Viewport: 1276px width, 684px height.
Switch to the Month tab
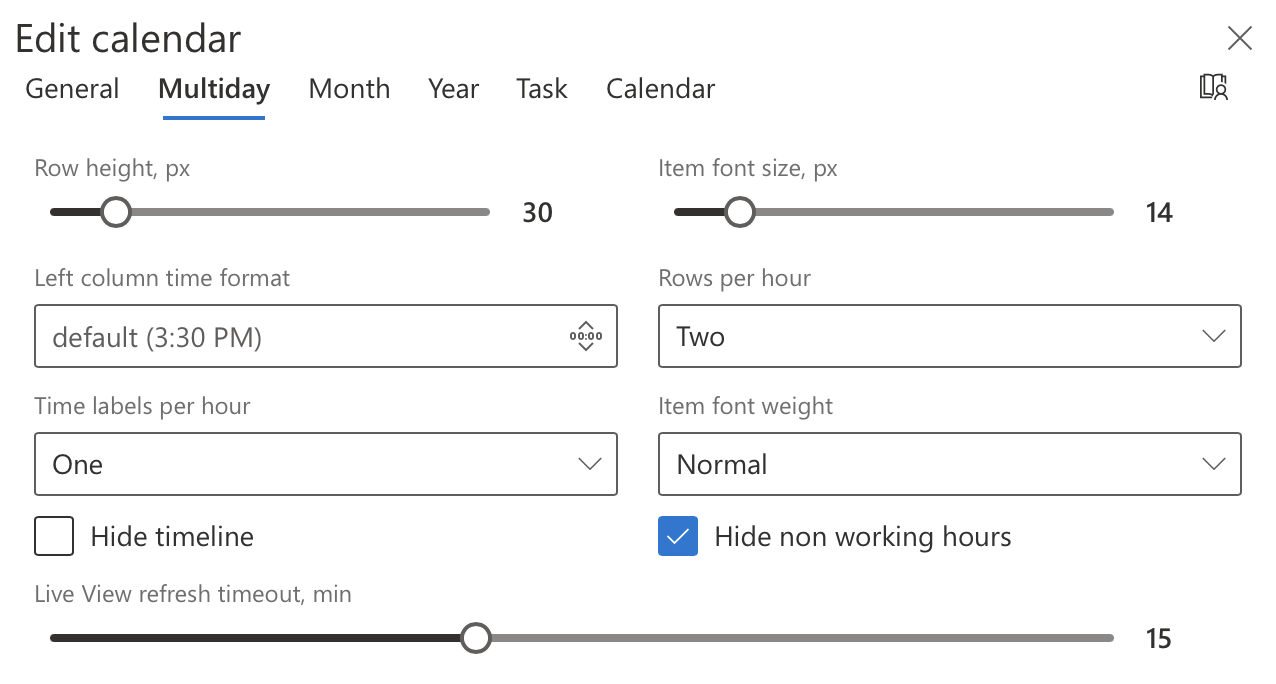[x=349, y=89]
